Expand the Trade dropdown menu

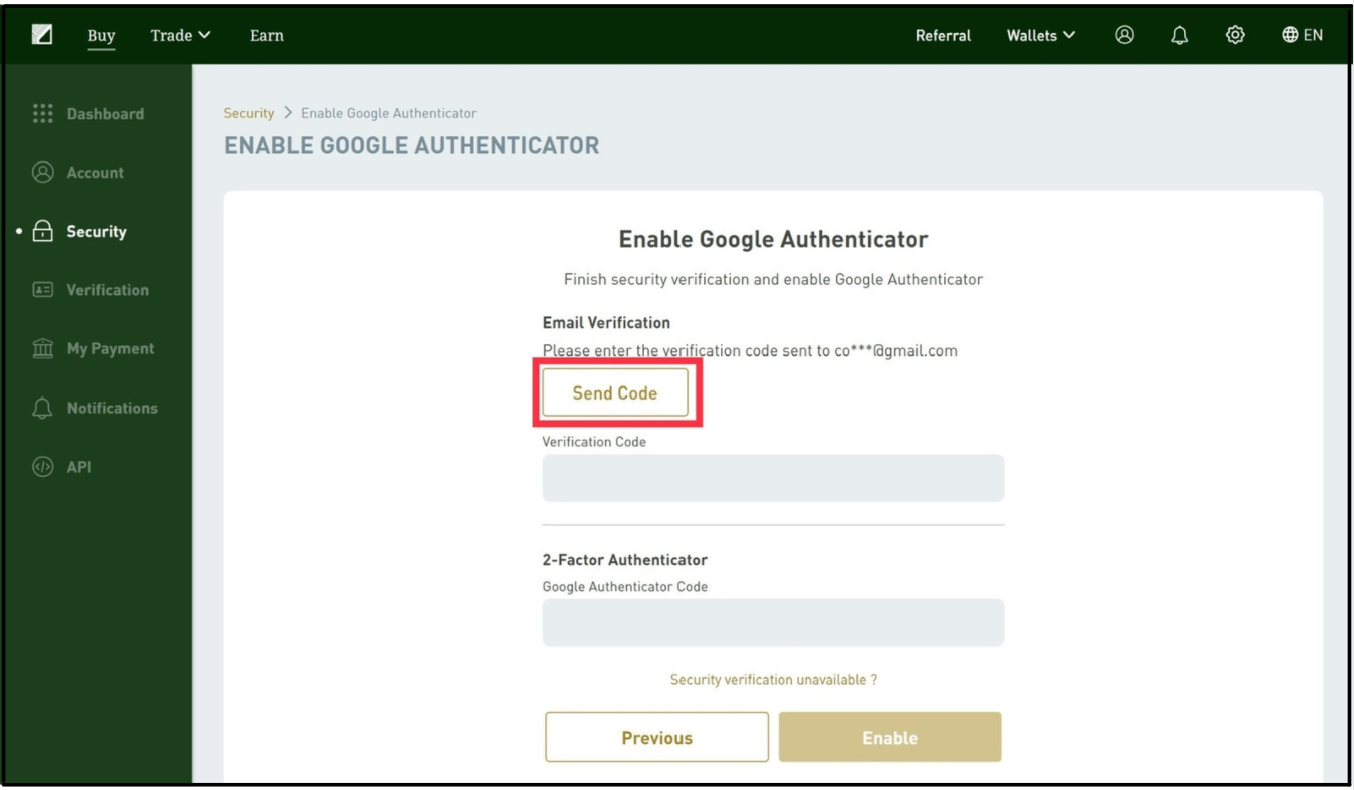point(181,35)
